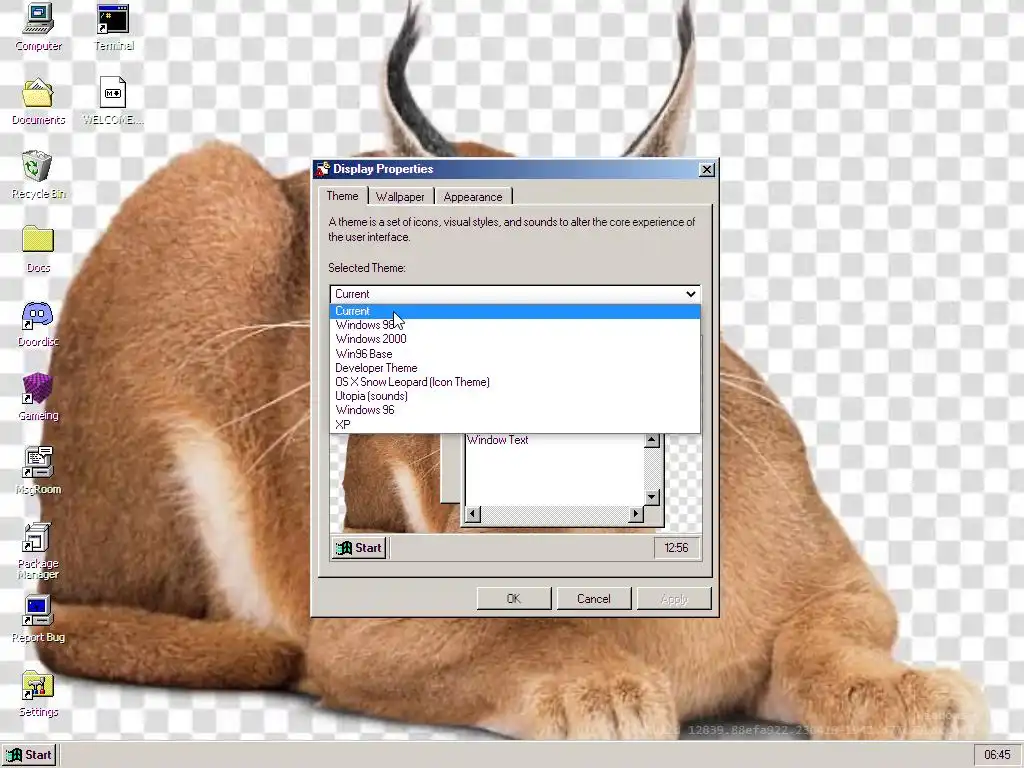Select the Current theme option

[515, 311]
